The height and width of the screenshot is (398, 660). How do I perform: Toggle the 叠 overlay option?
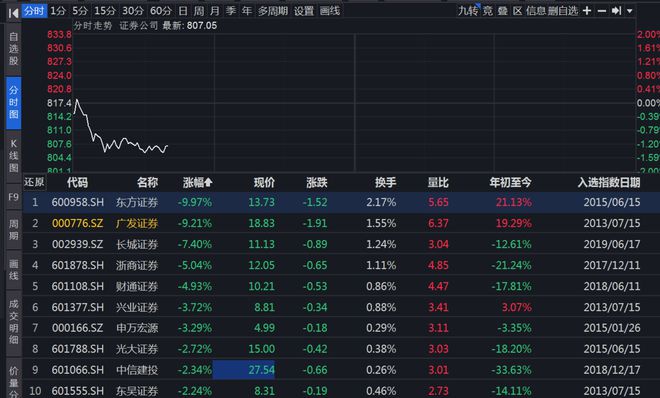[503, 11]
